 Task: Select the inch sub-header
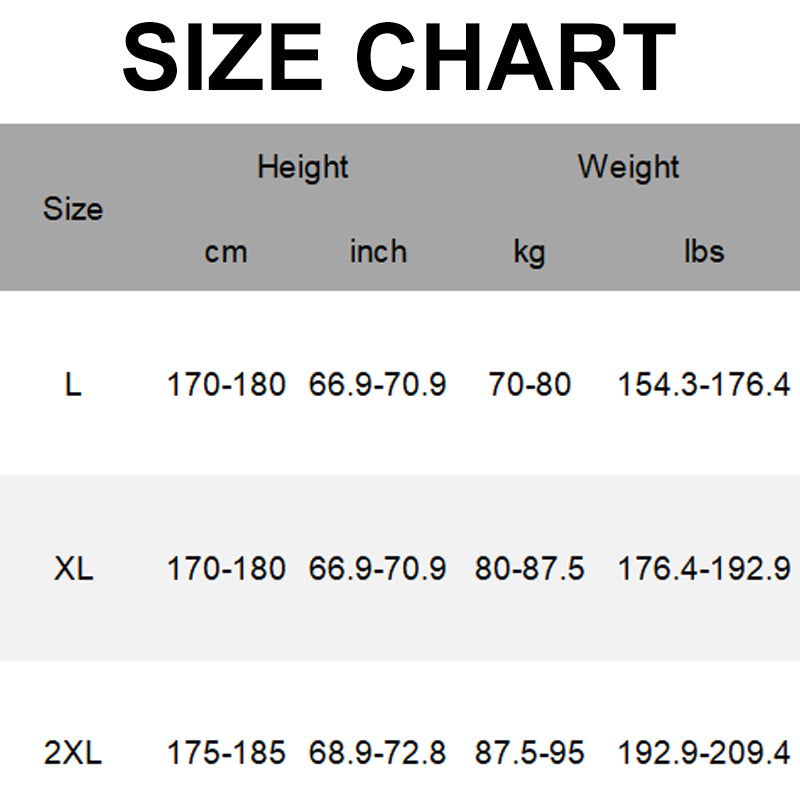pos(378,252)
